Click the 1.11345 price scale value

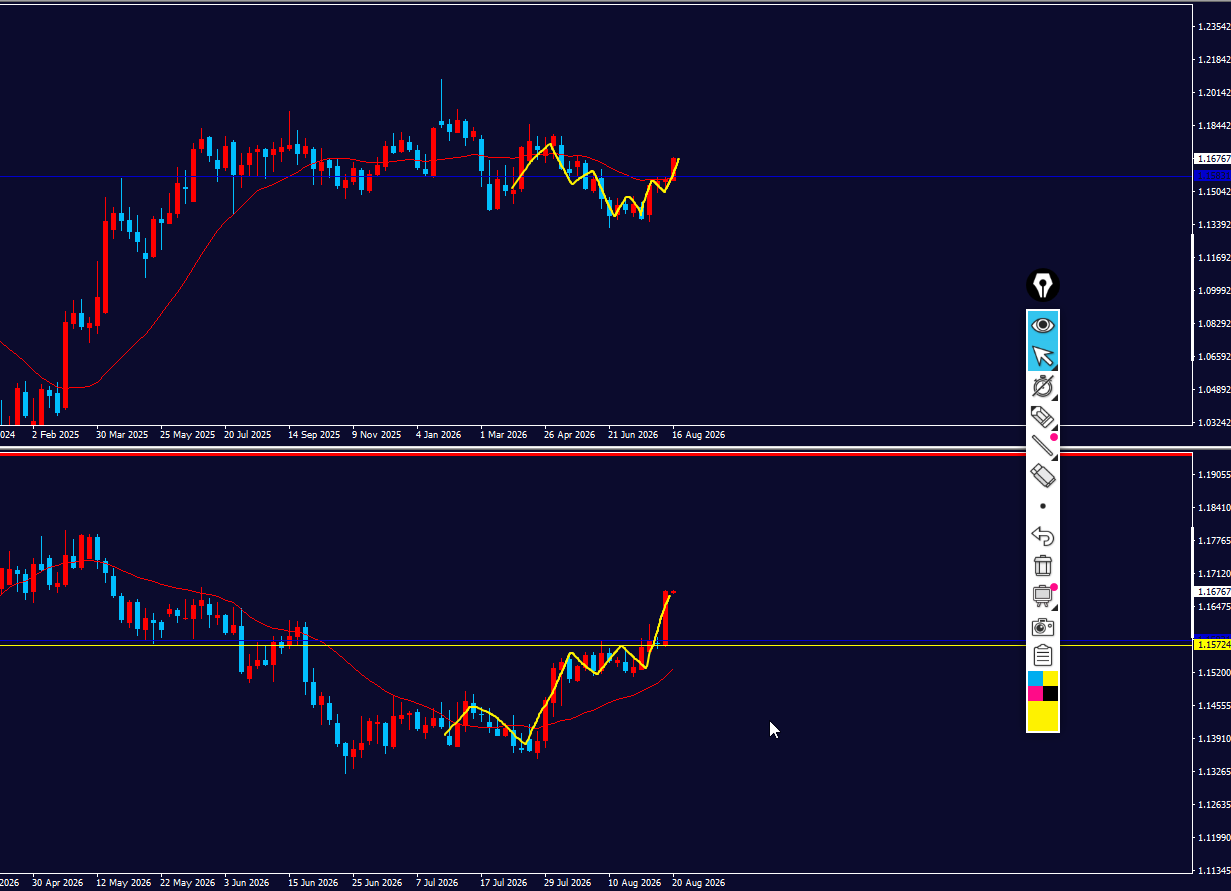1213,870
